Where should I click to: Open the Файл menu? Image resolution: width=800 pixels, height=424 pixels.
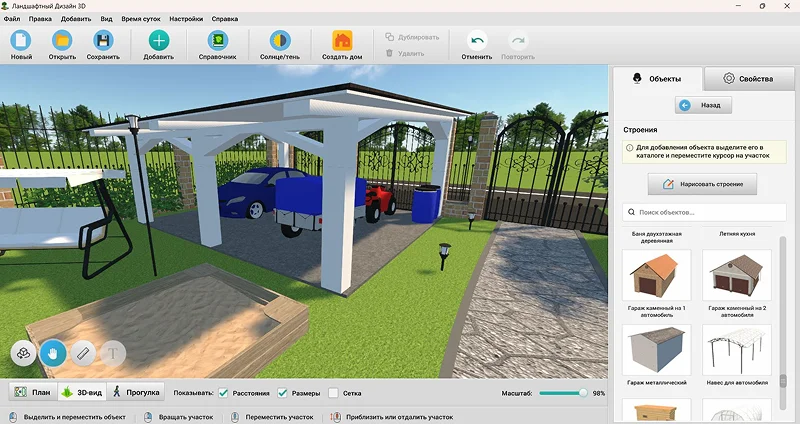[x=12, y=19]
